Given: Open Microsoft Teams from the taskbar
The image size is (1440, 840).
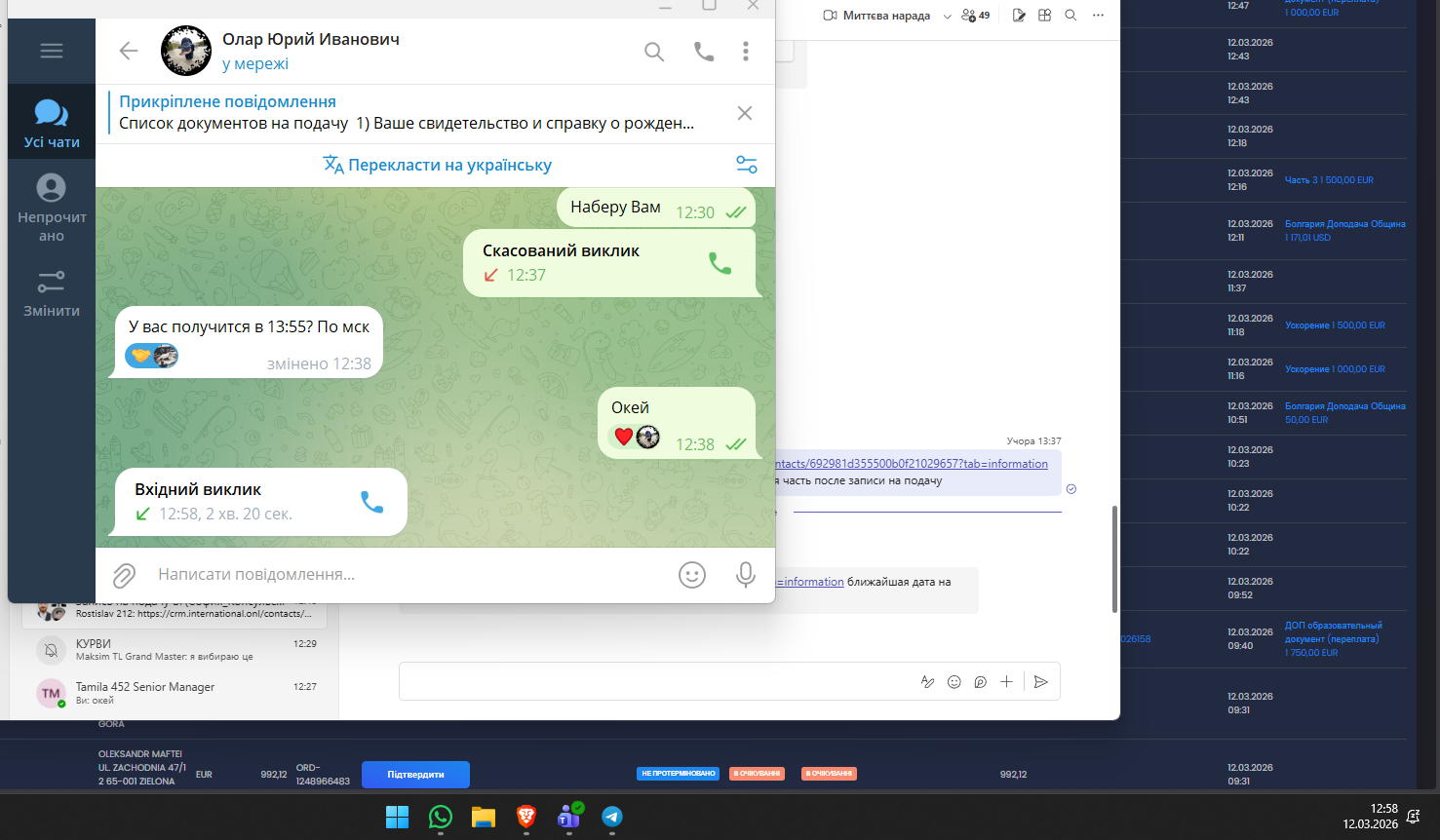Looking at the screenshot, I should 569,817.
